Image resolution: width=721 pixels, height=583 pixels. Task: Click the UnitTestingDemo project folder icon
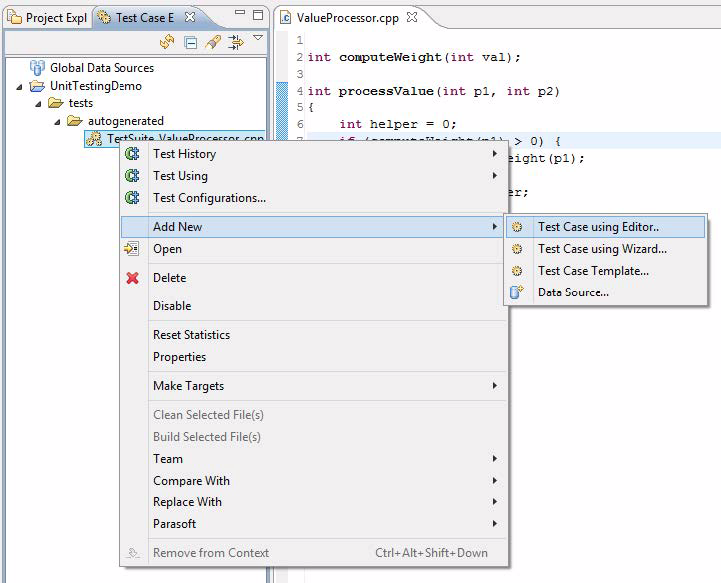pyautogui.click(x=37, y=86)
